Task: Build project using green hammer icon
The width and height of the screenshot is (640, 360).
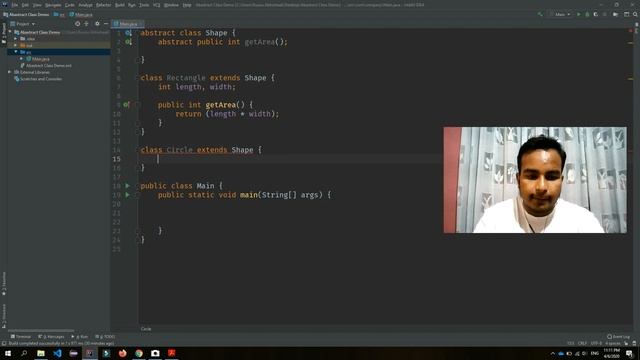Action: pos(540,14)
